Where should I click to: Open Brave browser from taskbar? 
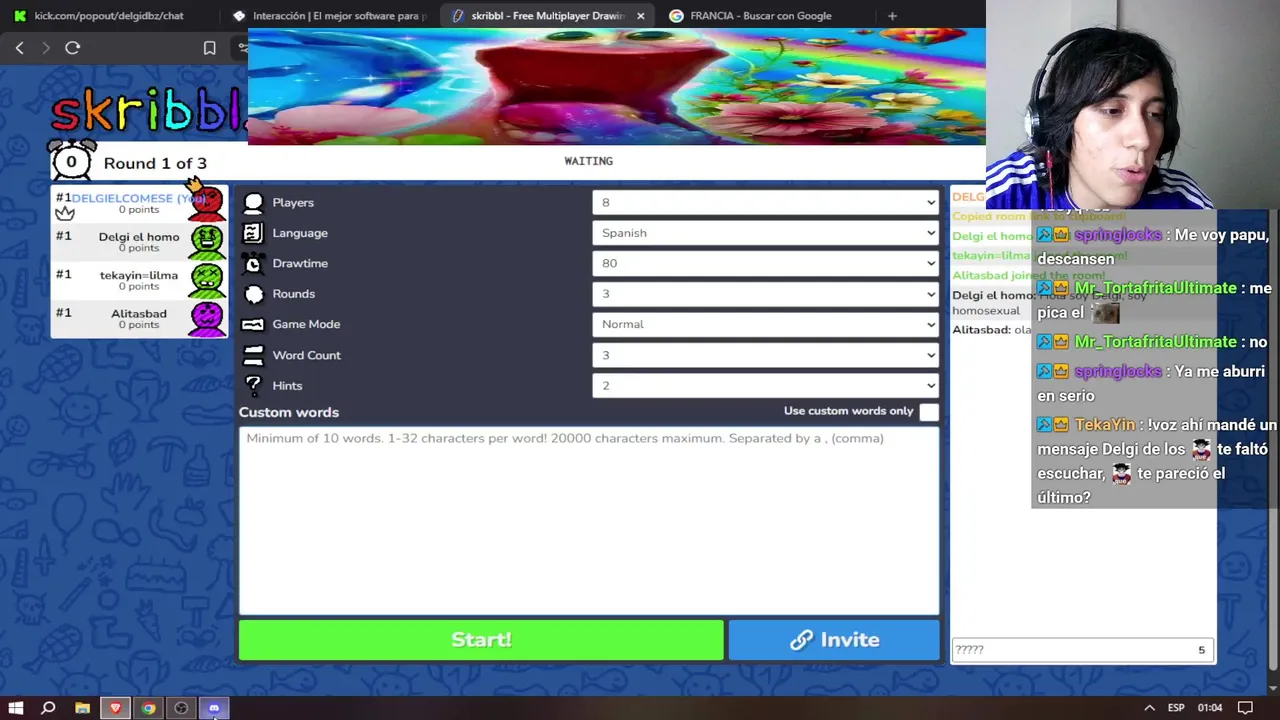pos(115,708)
